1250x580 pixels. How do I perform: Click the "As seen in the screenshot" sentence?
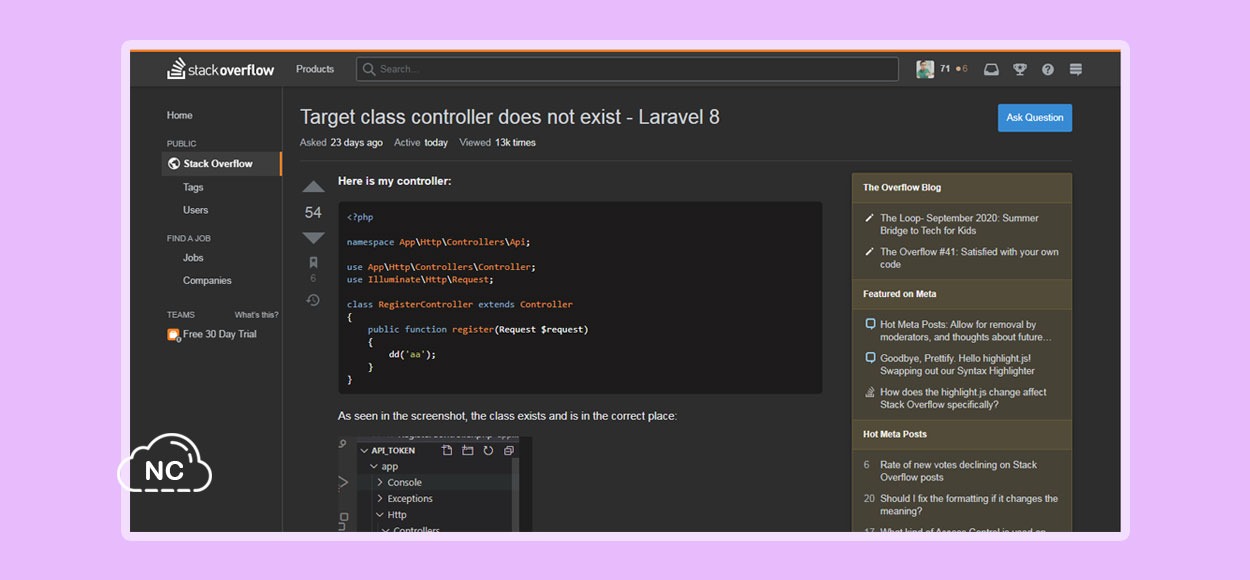point(507,416)
